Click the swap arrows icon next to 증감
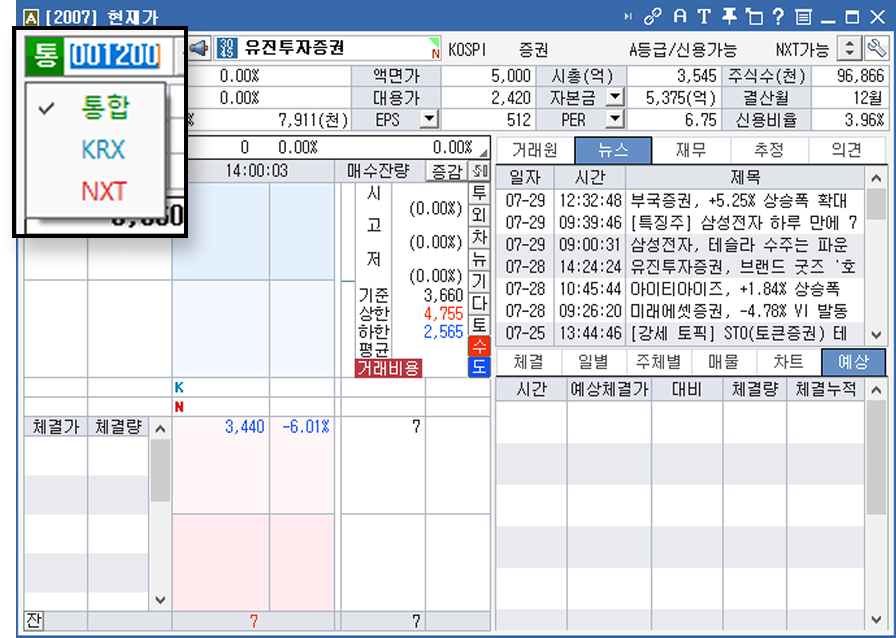896x638 pixels. (x=478, y=171)
